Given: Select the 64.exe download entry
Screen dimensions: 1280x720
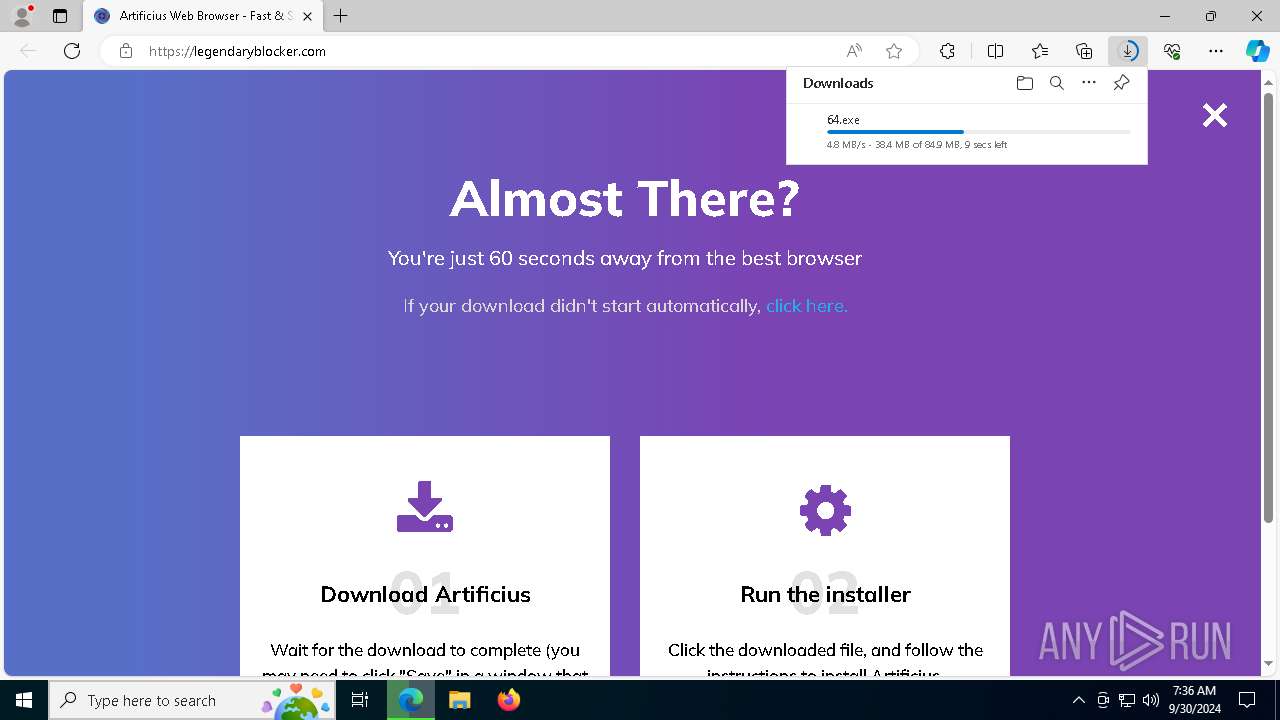Looking at the screenshot, I should click(967, 132).
